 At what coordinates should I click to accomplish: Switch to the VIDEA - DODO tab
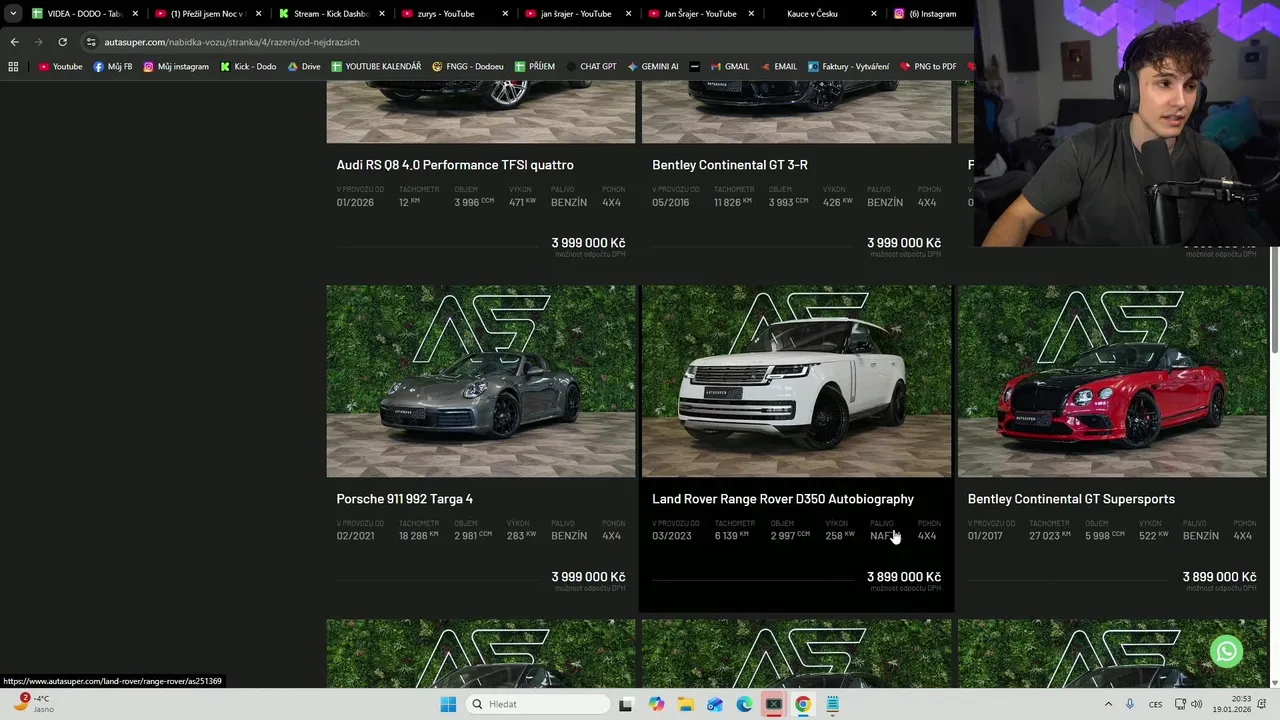84,14
